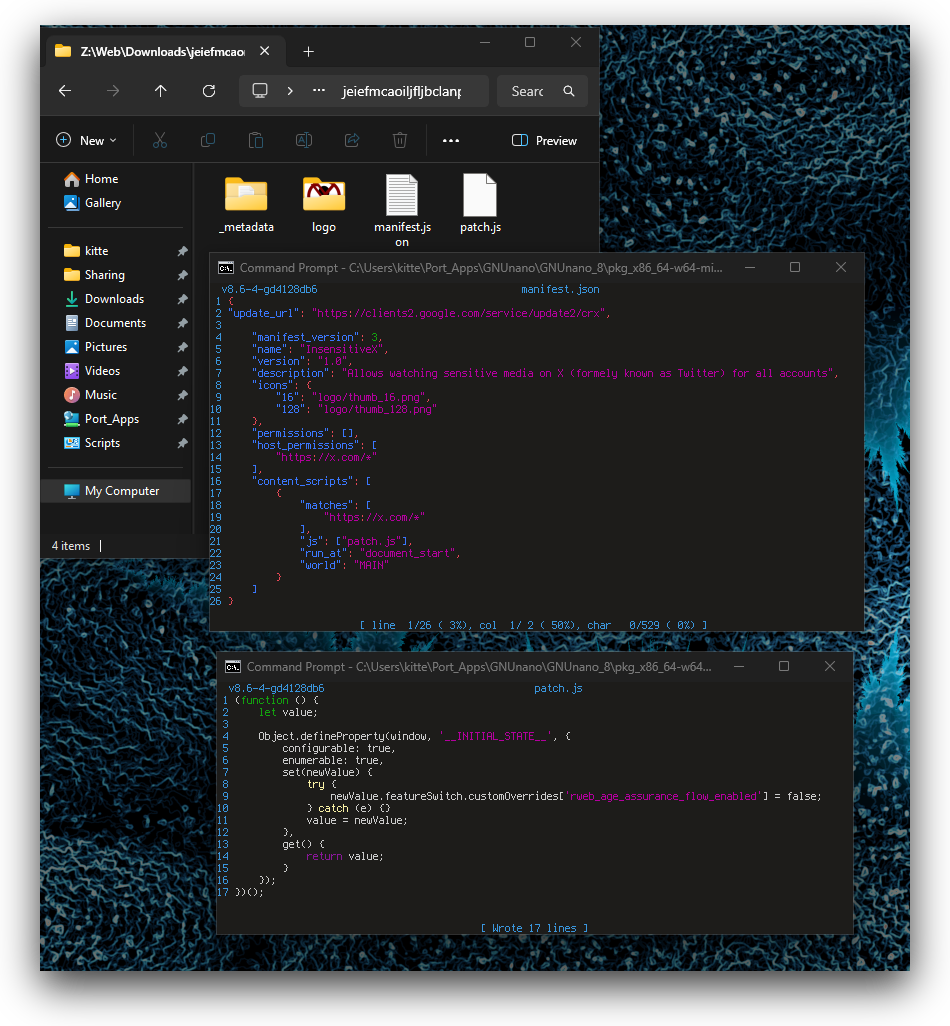
Task: Click the 4 items status text
Action: [x=71, y=546]
